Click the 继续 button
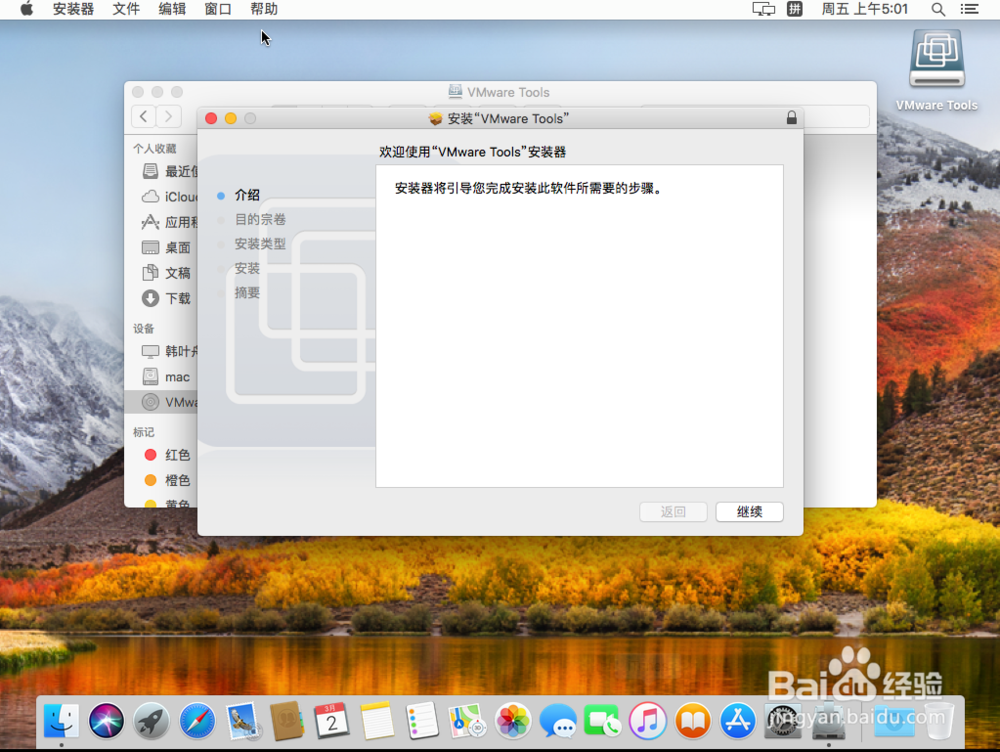Viewport: 1000px width, 752px height. click(749, 512)
